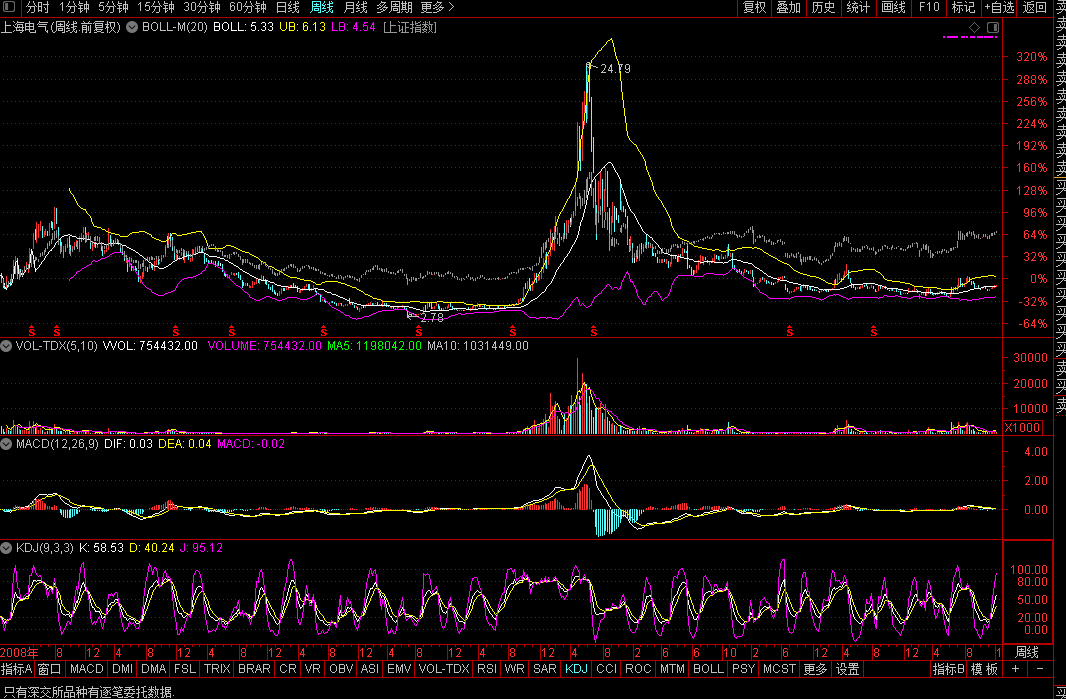This screenshot has width=1066, height=699.
Task: Click the panel layout icon at top-left
Action: 10,8
